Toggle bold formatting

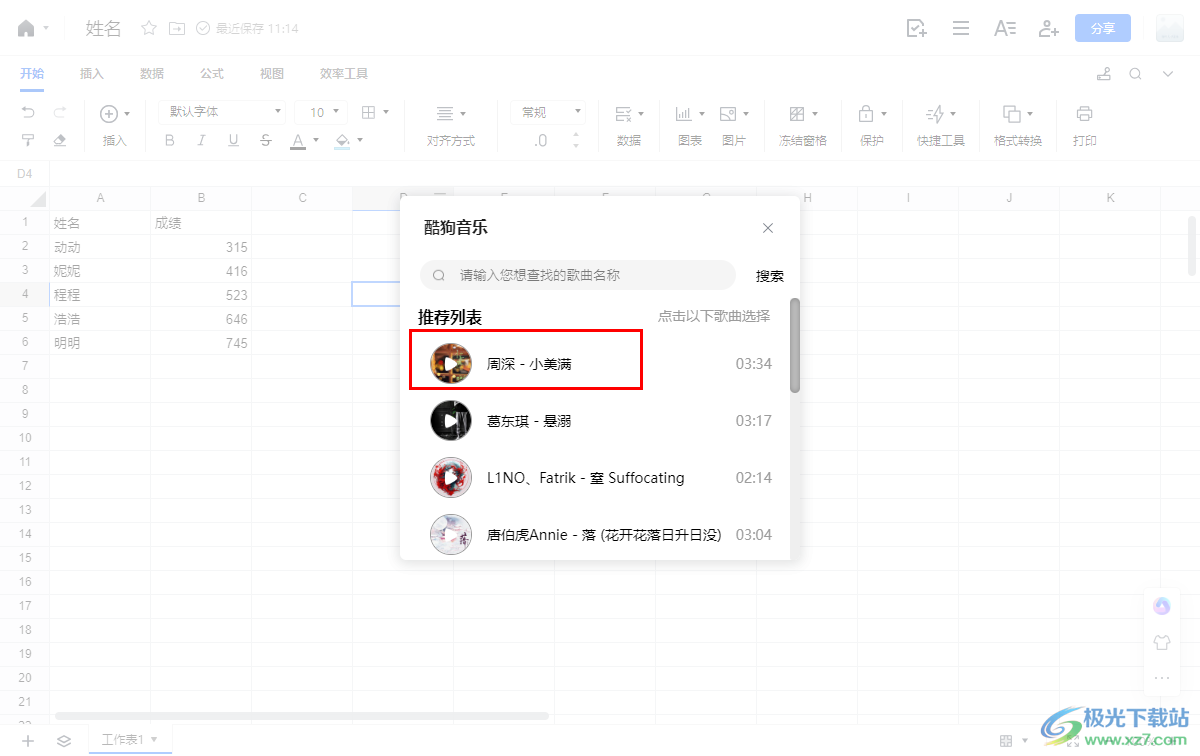coord(169,141)
